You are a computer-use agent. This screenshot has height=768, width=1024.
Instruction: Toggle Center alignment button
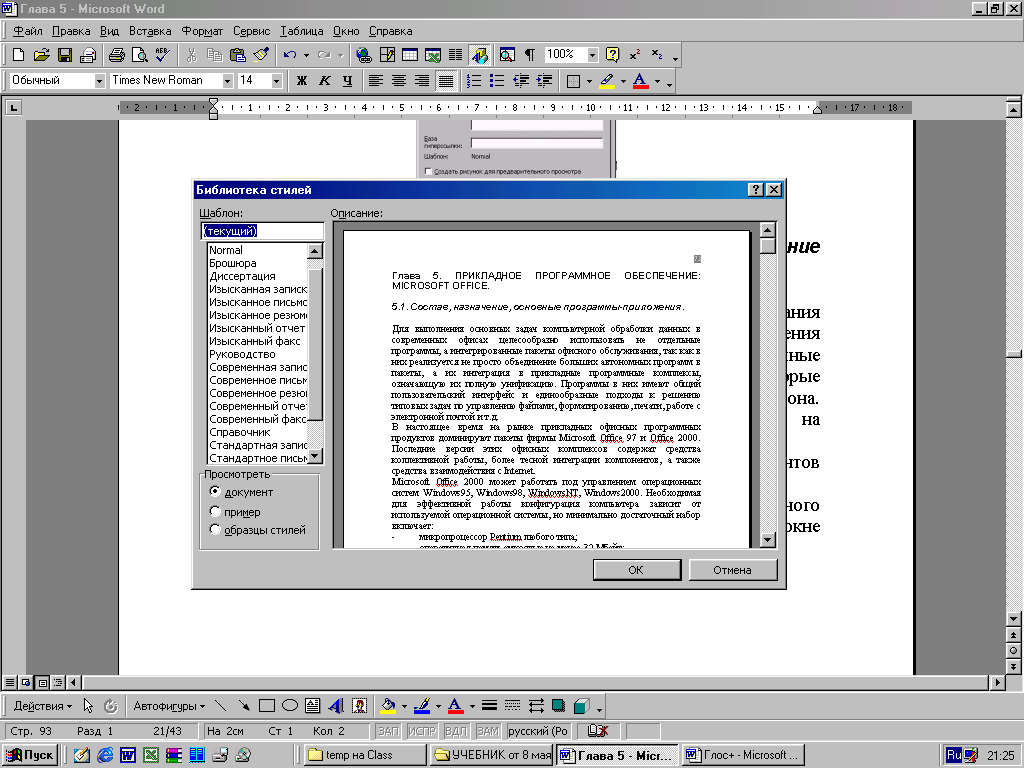click(x=399, y=80)
